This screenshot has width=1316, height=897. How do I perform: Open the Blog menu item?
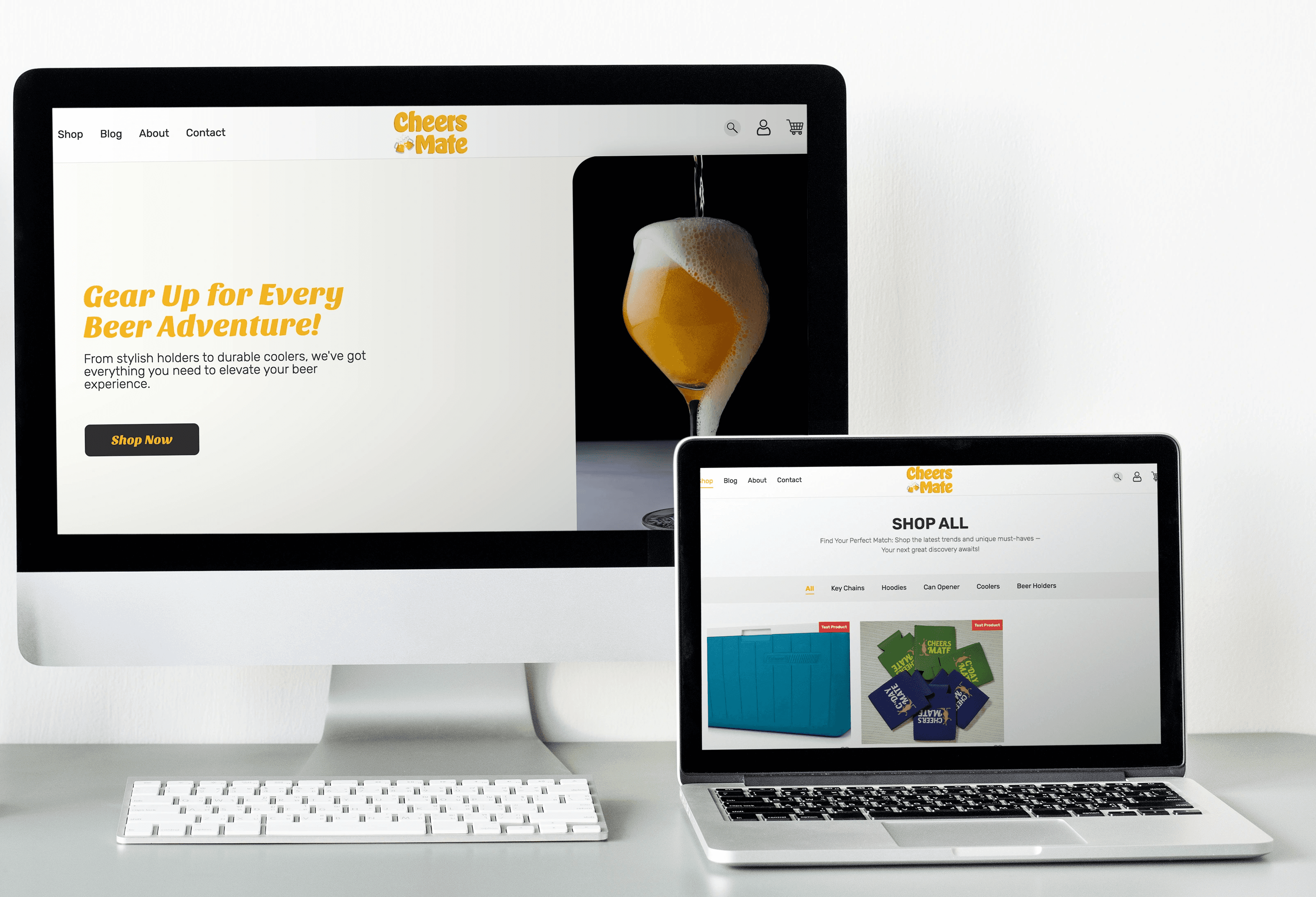pos(110,133)
